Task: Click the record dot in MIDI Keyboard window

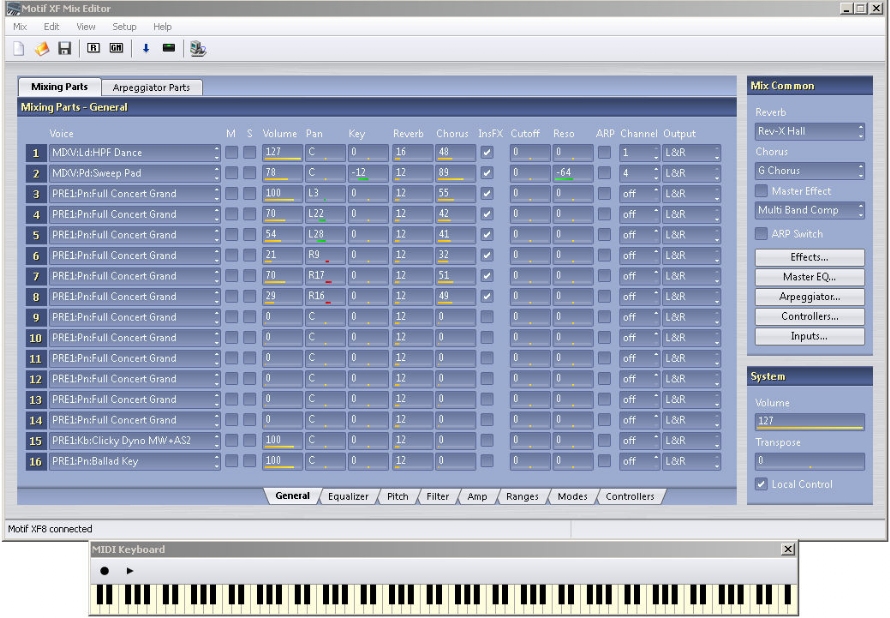Action: [104, 570]
